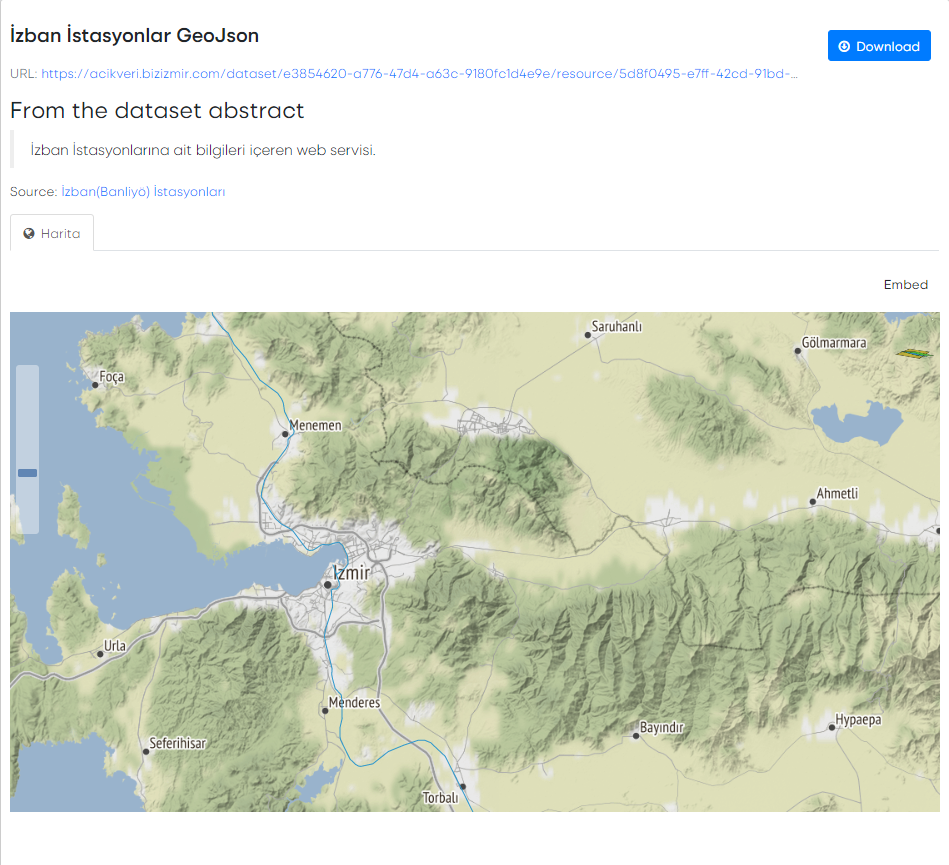Click the Menemen marker dot
This screenshot has width=949, height=865.
[x=284, y=435]
